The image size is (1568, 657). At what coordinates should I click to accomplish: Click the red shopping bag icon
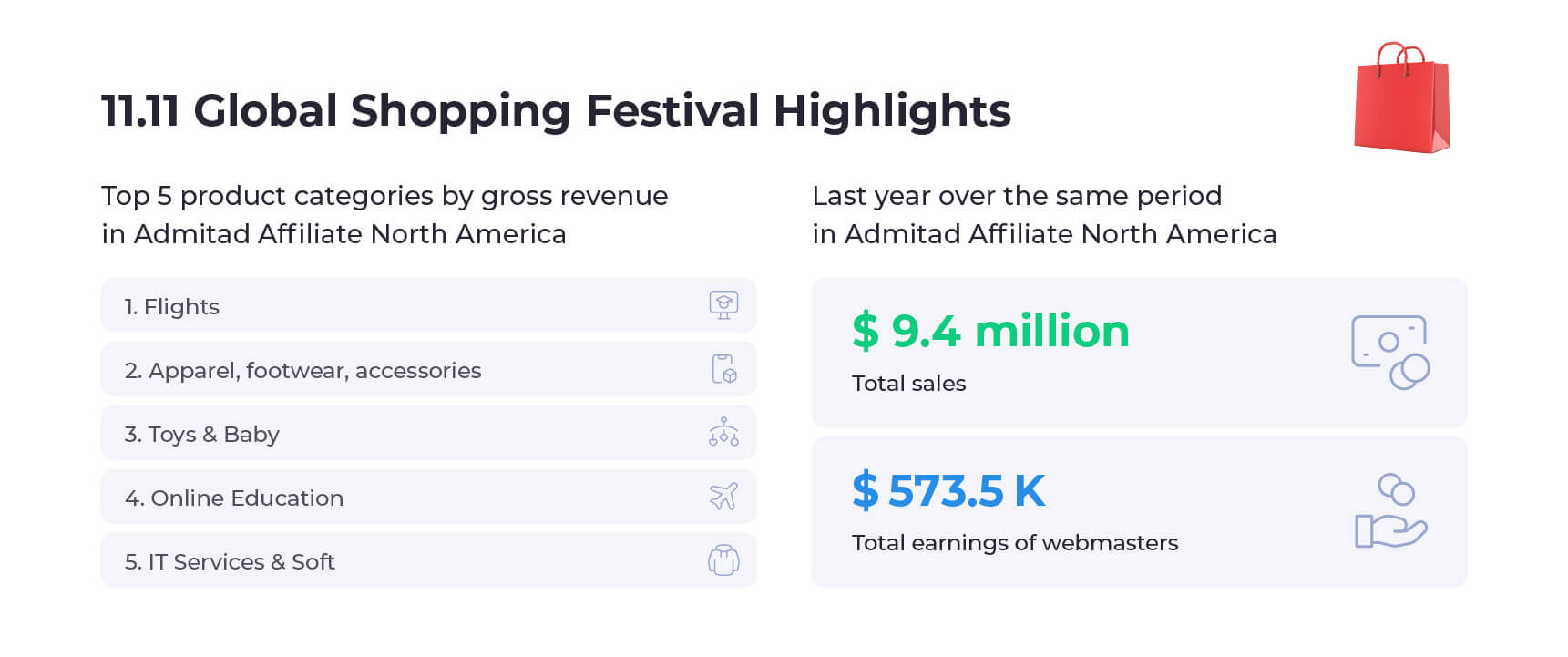click(1402, 98)
